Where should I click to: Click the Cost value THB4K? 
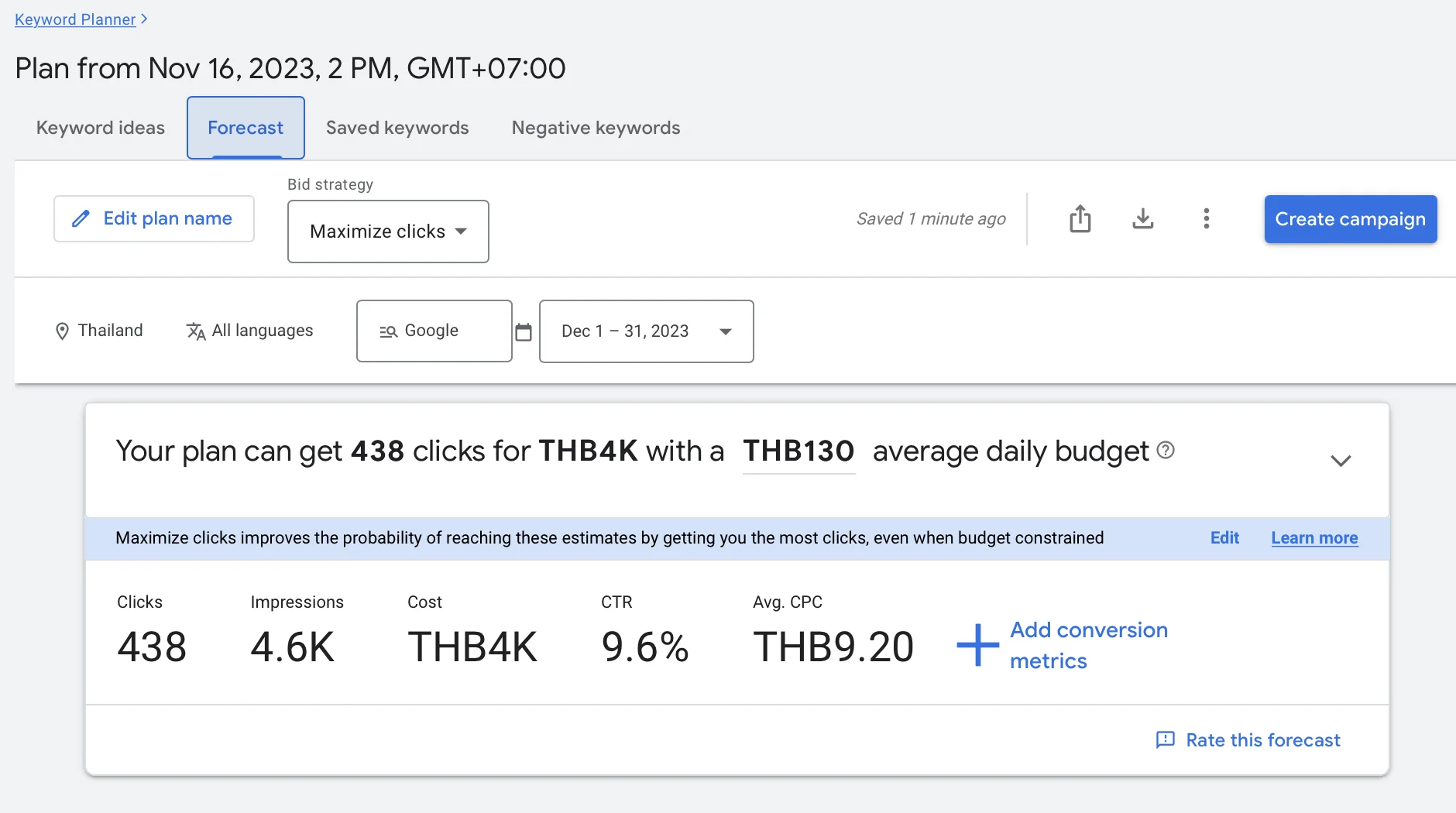(472, 647)
